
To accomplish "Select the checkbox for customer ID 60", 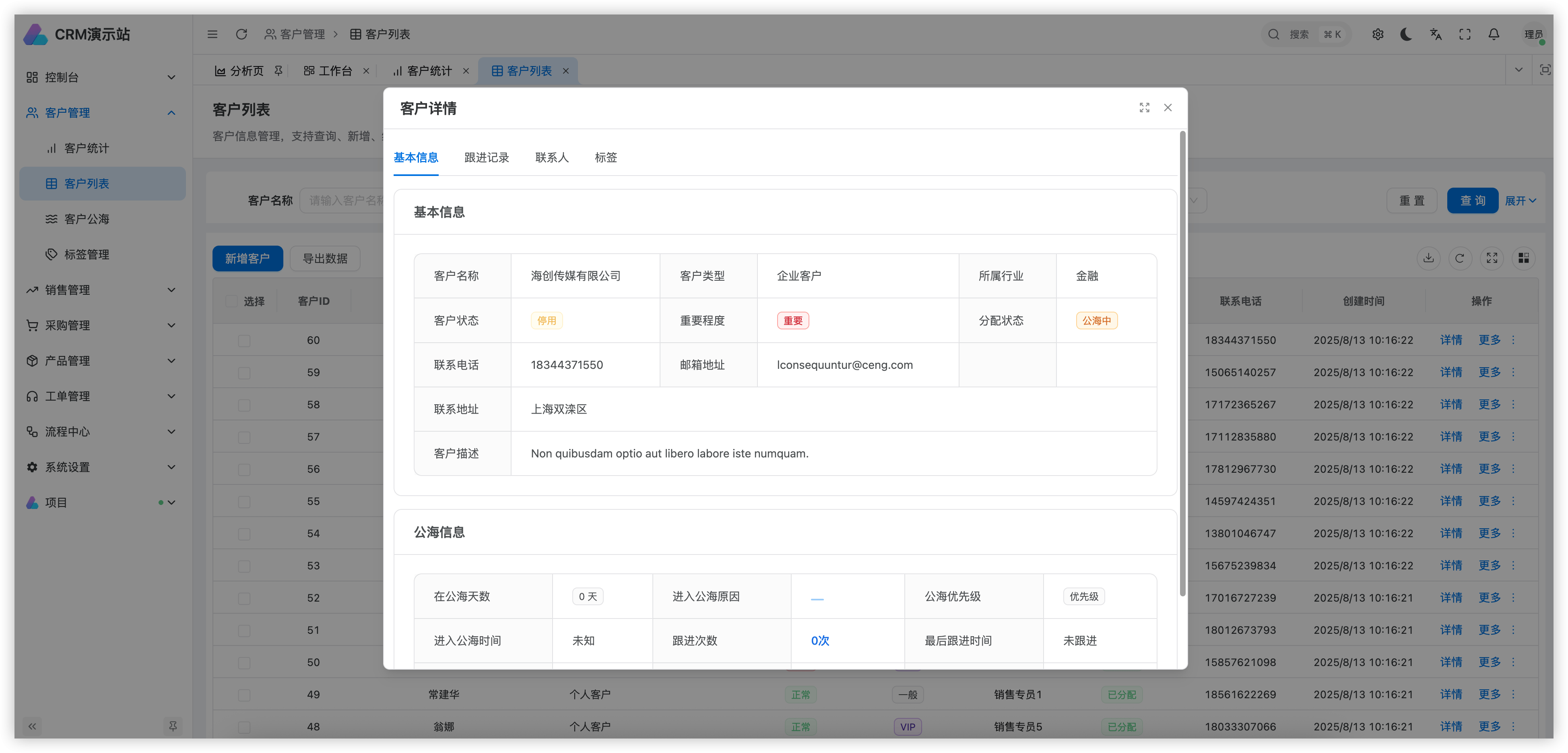I will pyautogui.click(x=244, y=340).
